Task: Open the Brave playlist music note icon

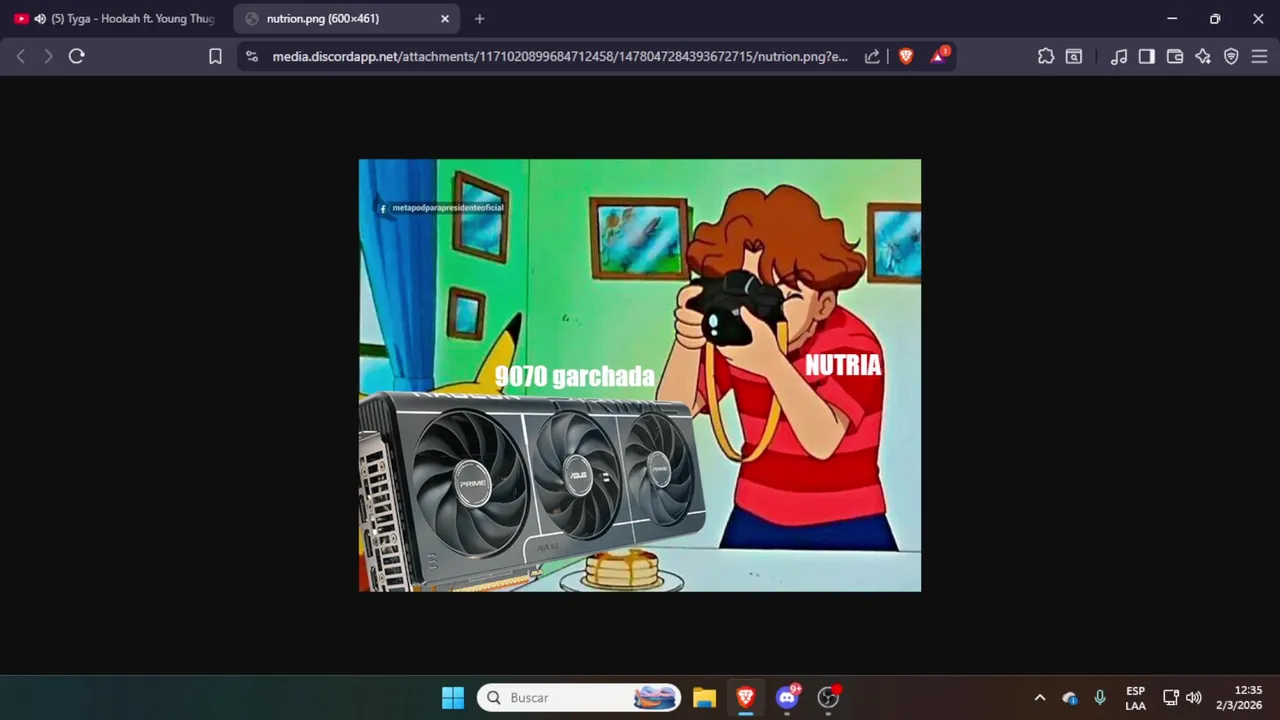Action: coord(1119,57)
